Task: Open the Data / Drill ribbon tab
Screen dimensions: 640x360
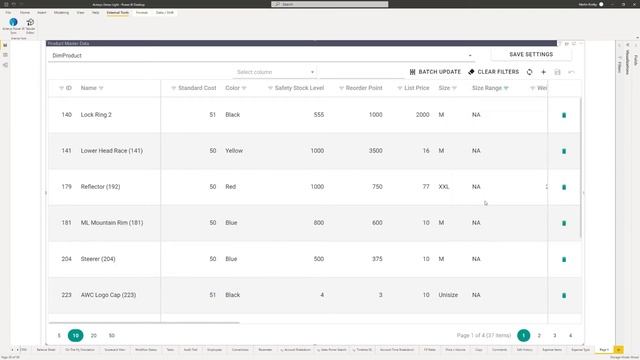Action: (164, 13)
